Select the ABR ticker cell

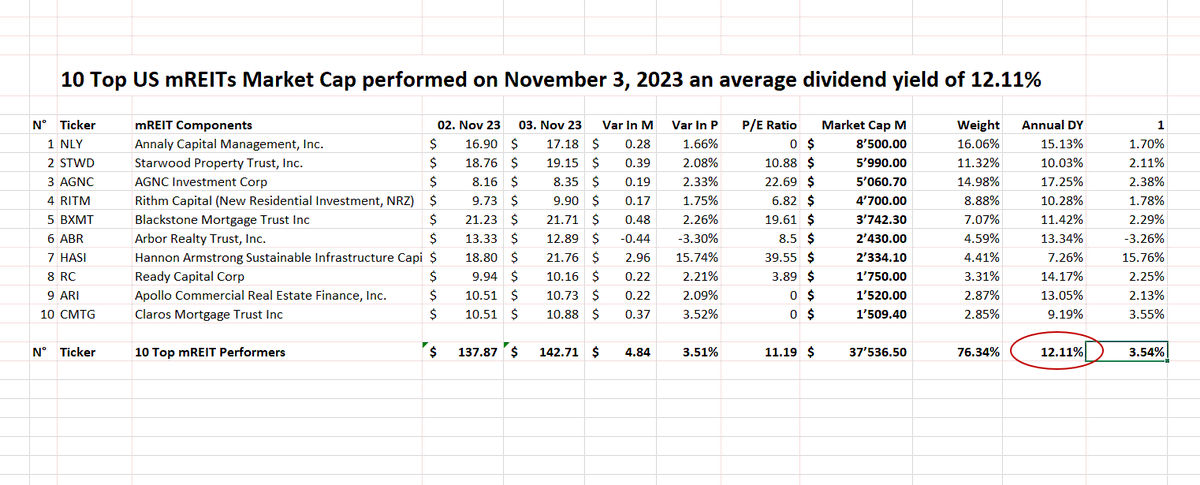tap(73, 238)
